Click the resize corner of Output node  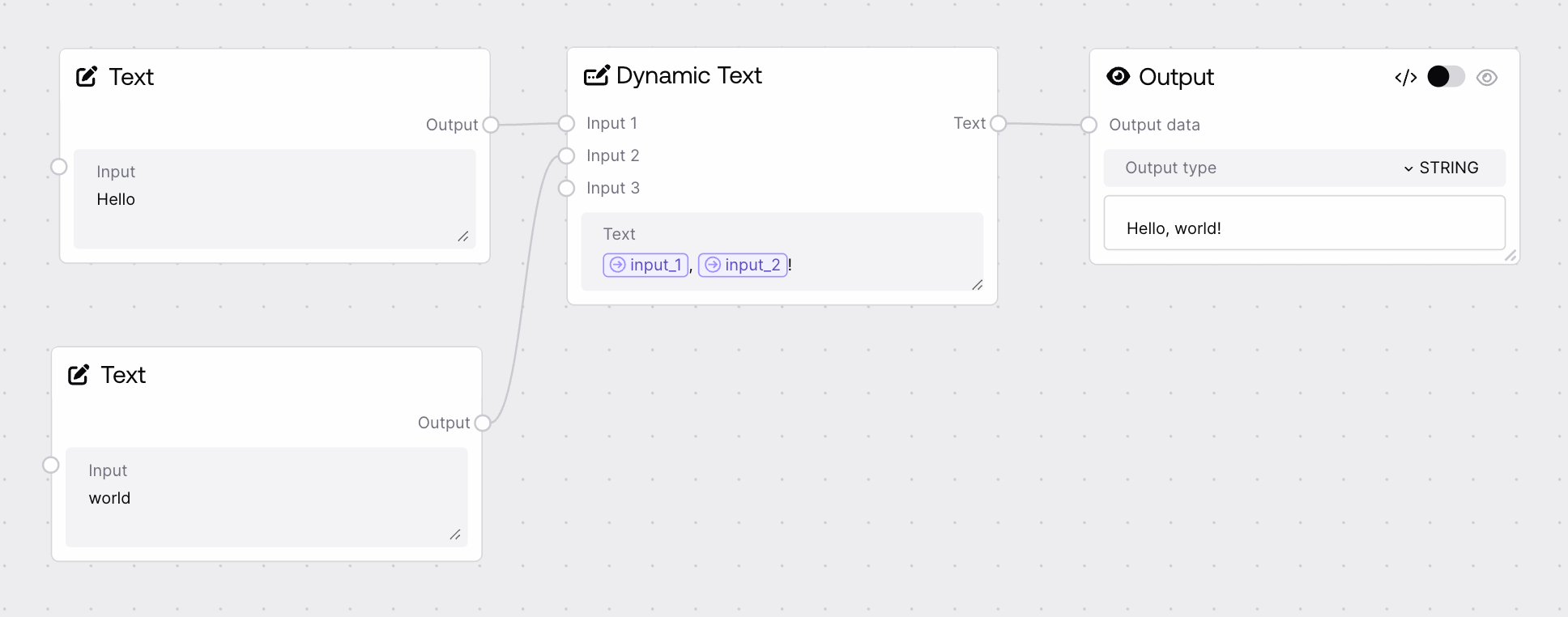coord(1510,256)
